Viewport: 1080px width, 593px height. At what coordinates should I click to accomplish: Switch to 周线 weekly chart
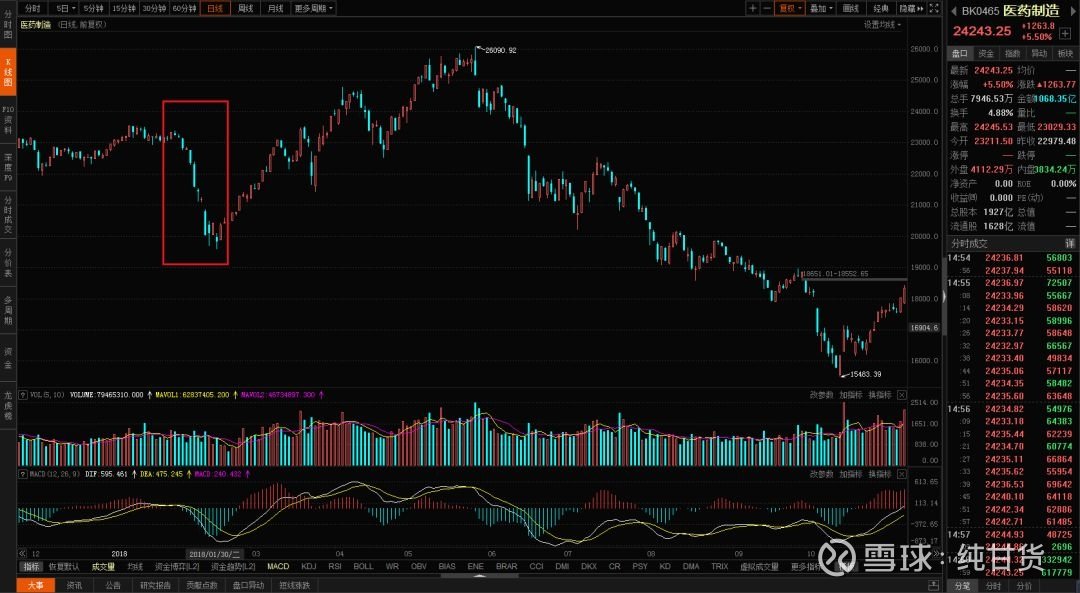tap(245, 8)
